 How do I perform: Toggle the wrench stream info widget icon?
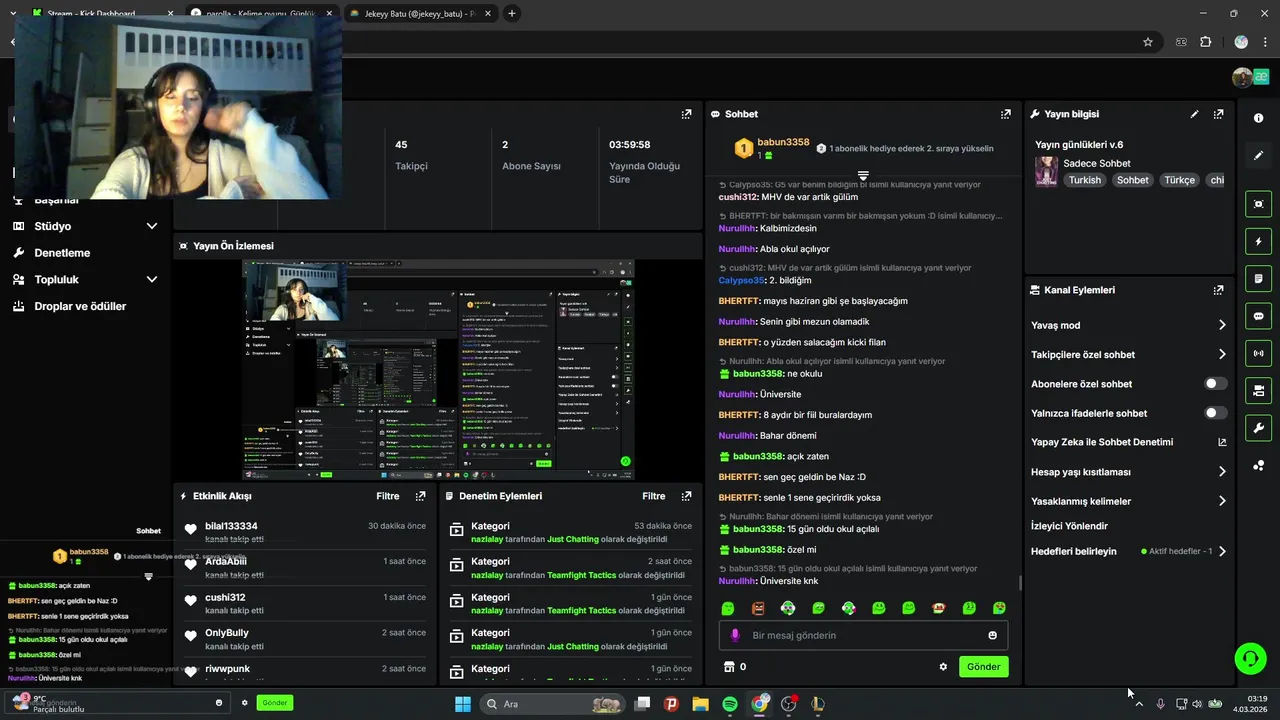coord(1258,428)
